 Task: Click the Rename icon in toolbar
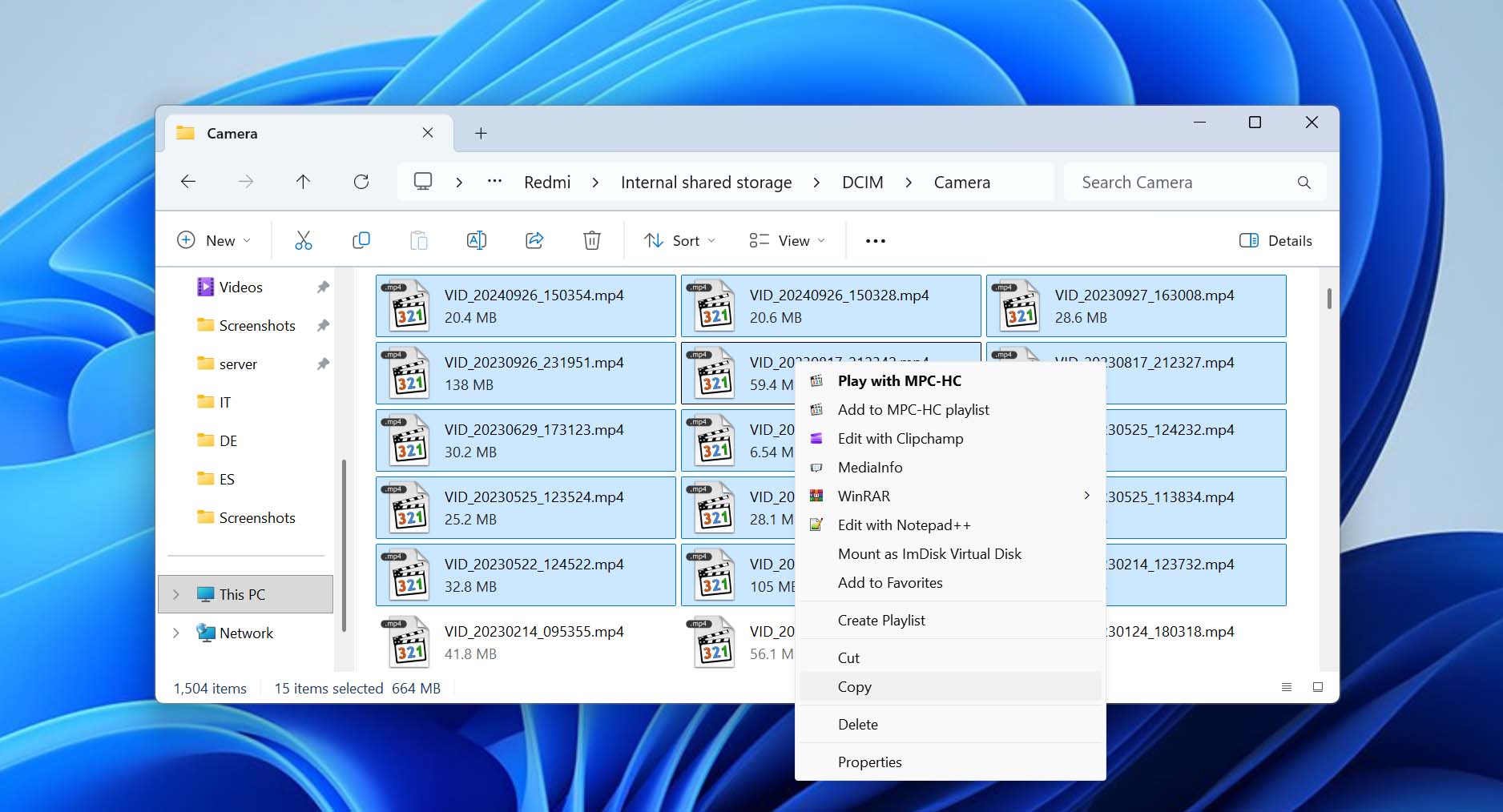coord(476,240)
